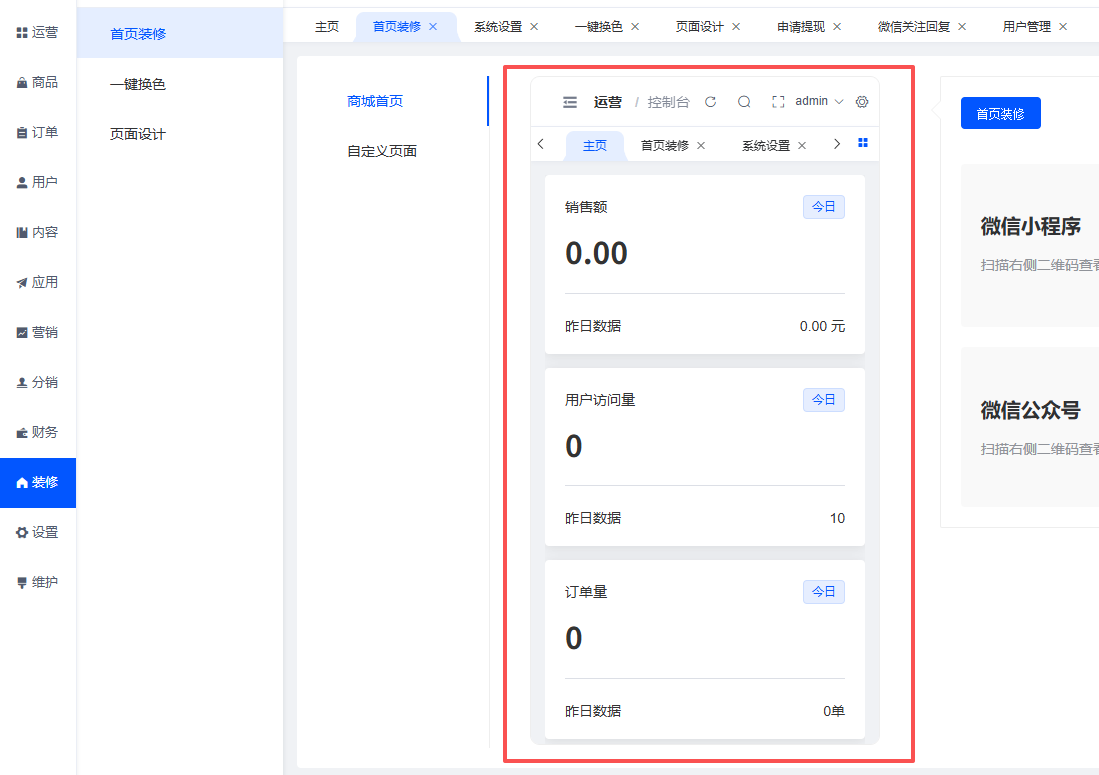1099x775 pixels.
Task: Close the 一键换色 tab
Action: pos(635,27)
